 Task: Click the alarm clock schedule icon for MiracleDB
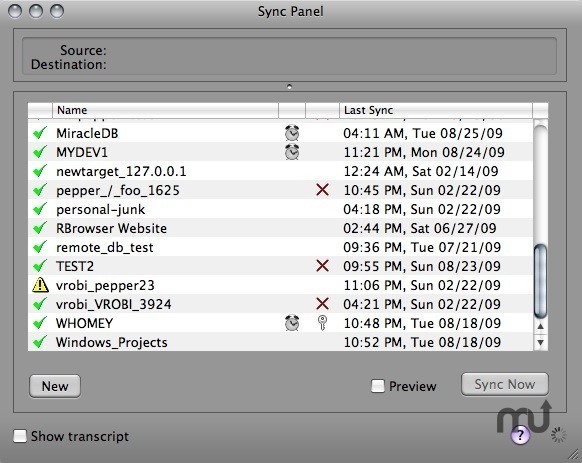click(x=292, y=133)
